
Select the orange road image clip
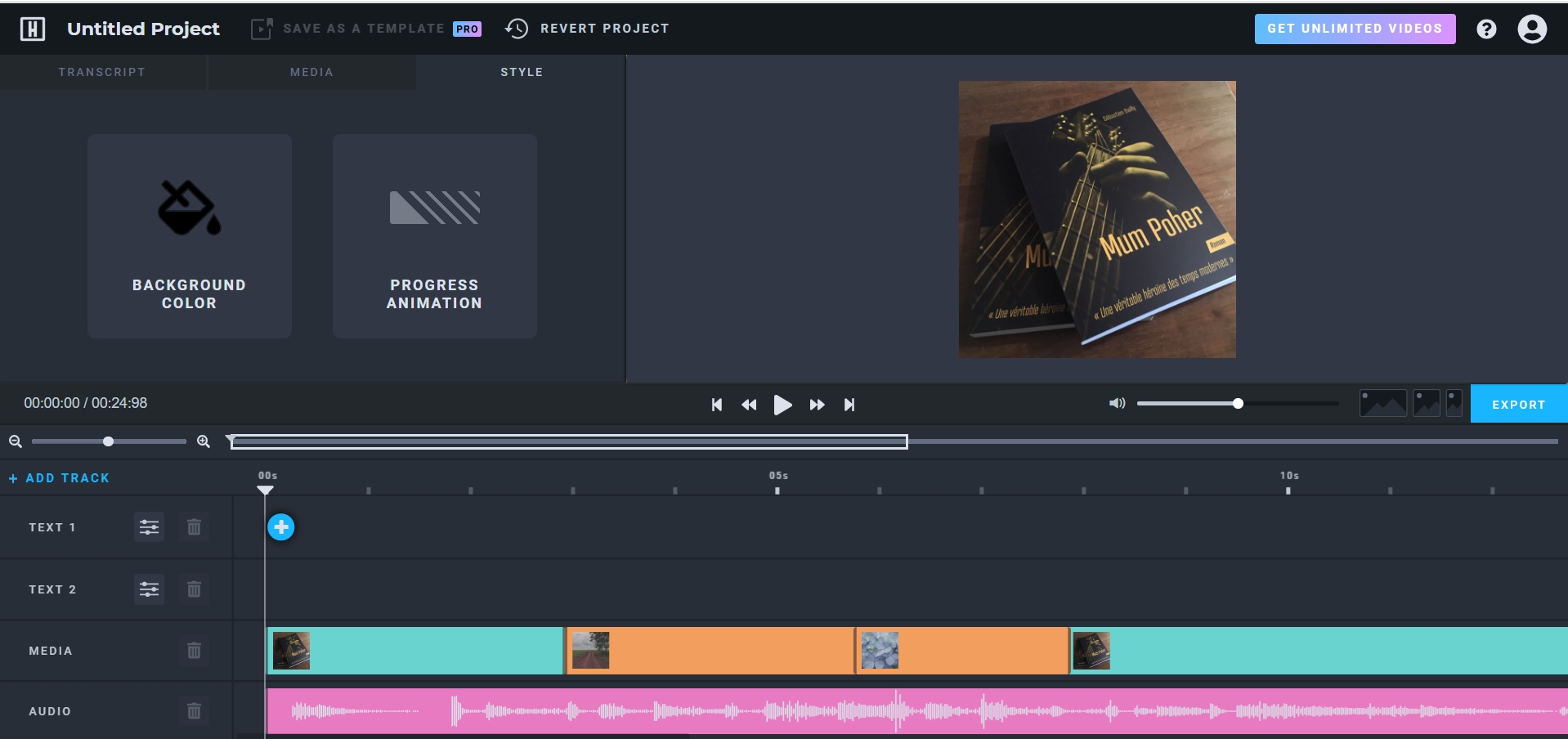(710, 651)
